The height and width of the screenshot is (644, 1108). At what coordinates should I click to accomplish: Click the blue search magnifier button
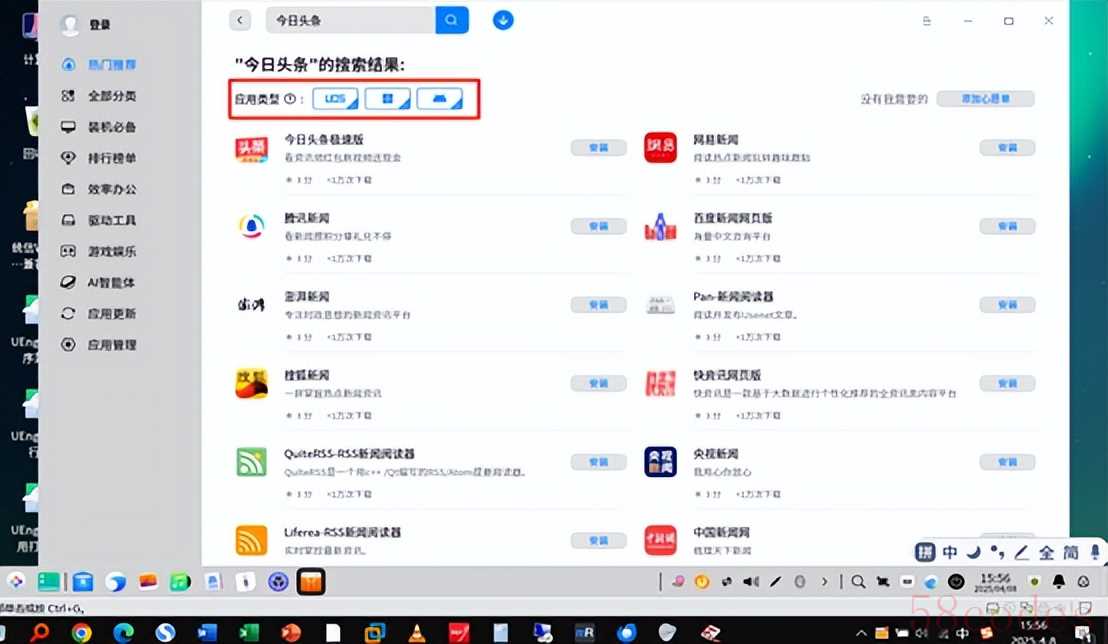(x=452, y=20)
